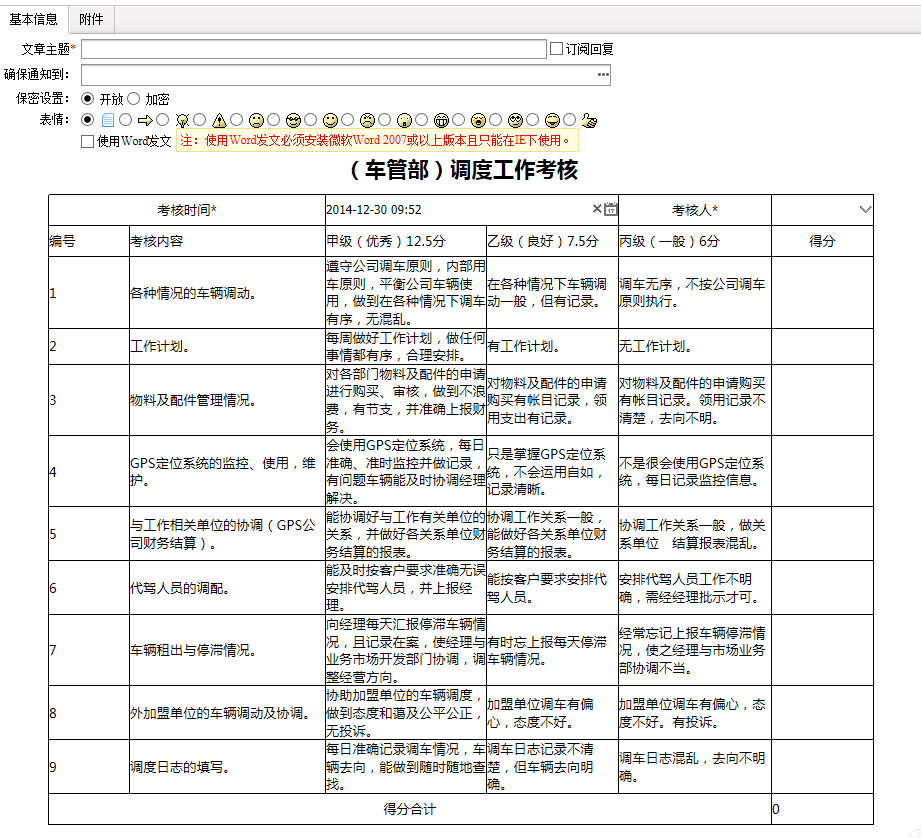This screenshot has width=921, height=838.
Task: Click the 有时忘上报每天停滞车辆情况。 cell
Action: 552,650
